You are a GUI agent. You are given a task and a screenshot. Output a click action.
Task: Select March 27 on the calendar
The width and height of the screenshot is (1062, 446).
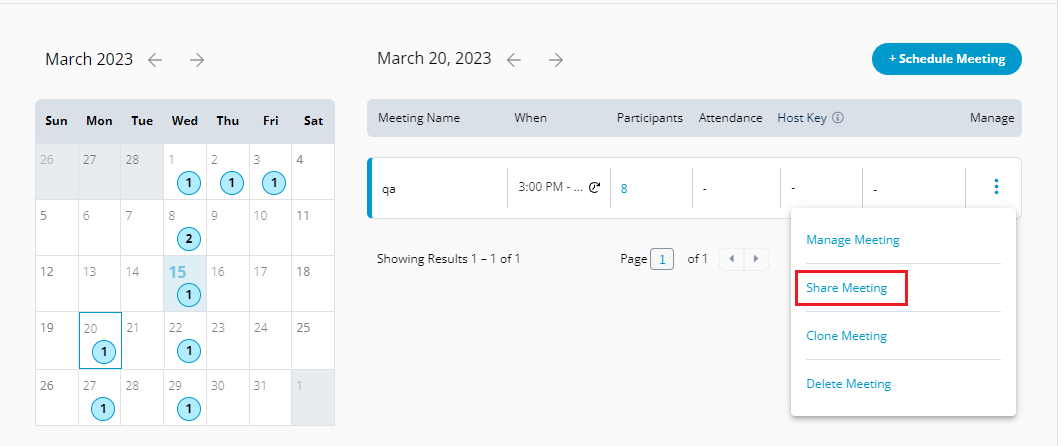point(88,385)
